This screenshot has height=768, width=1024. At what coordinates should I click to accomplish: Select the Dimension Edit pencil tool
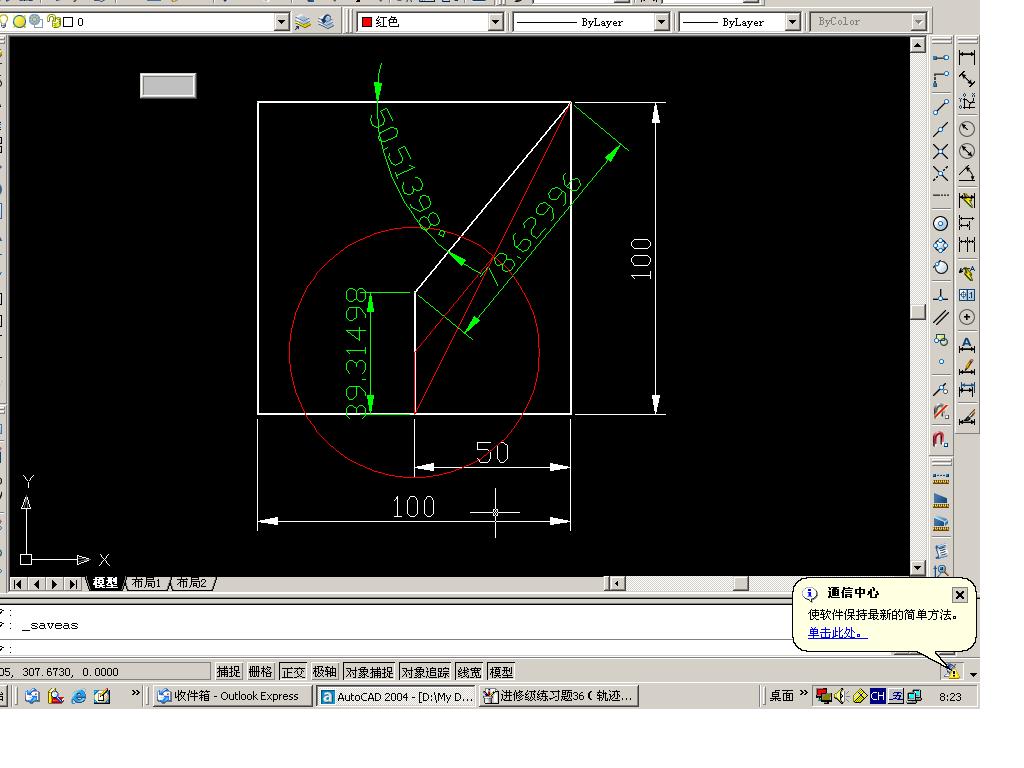click(x=967, y=366)
